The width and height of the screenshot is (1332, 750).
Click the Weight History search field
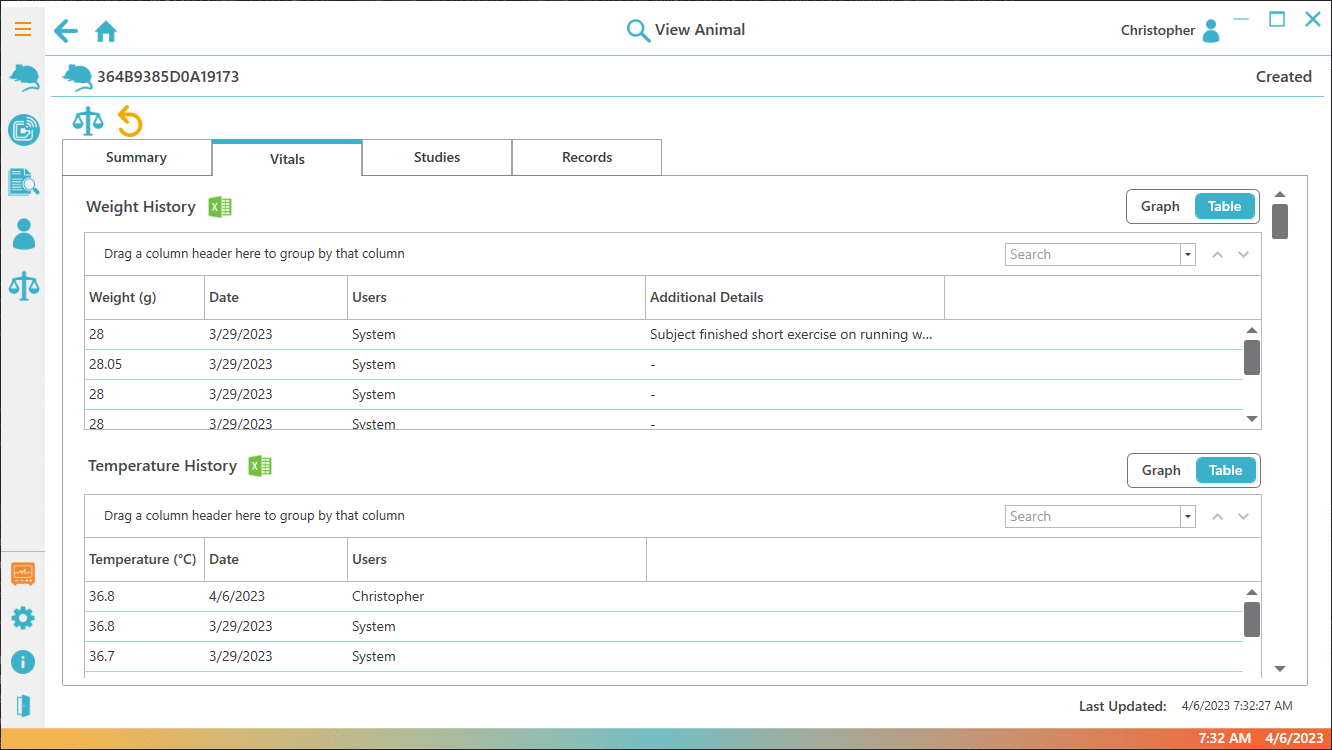[1092, 255]
